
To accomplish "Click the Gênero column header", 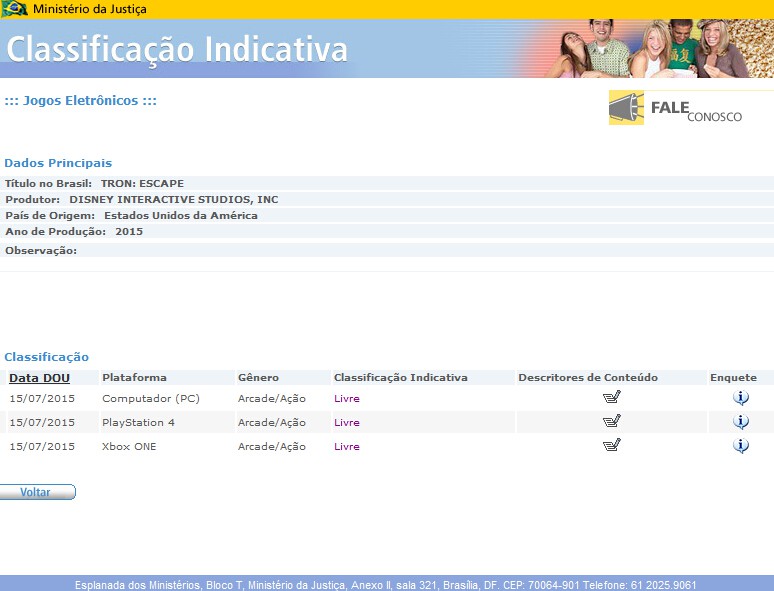I will point(258,378).
